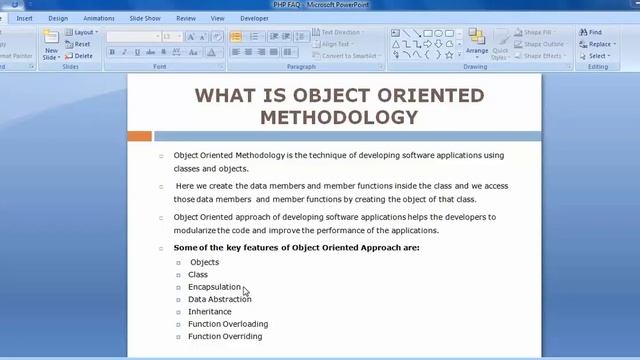Open the Shape Fill dropdown
This screenshot has height=360, width=640.
point(536,32)
